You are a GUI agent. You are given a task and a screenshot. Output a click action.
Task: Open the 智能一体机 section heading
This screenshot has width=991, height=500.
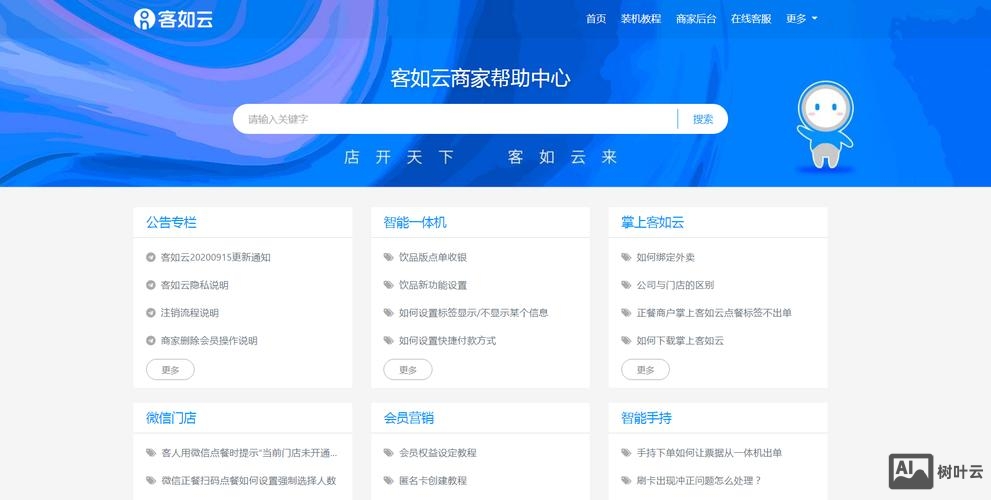point(415,223)
